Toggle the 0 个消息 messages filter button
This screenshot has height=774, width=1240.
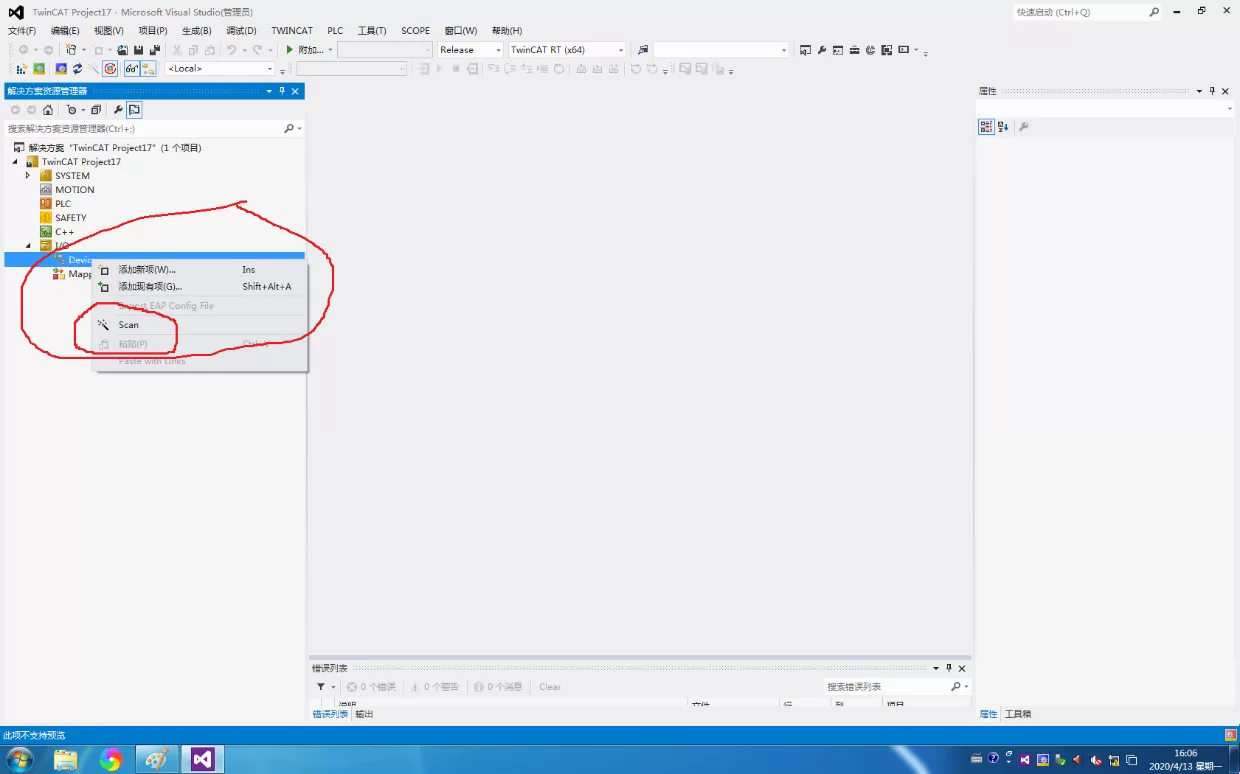pos(498,687)
